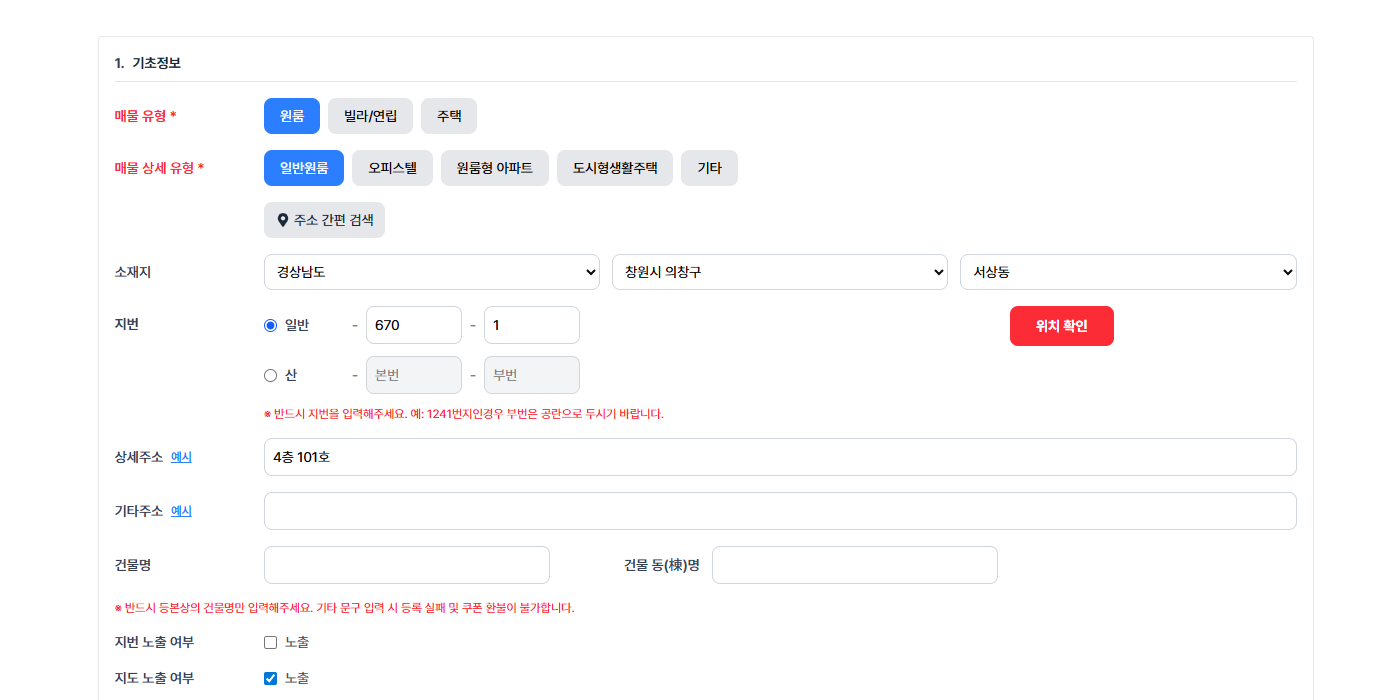Select the 일반 lot number radio
Screen dimensions: 1400x700
pos(270,325)
